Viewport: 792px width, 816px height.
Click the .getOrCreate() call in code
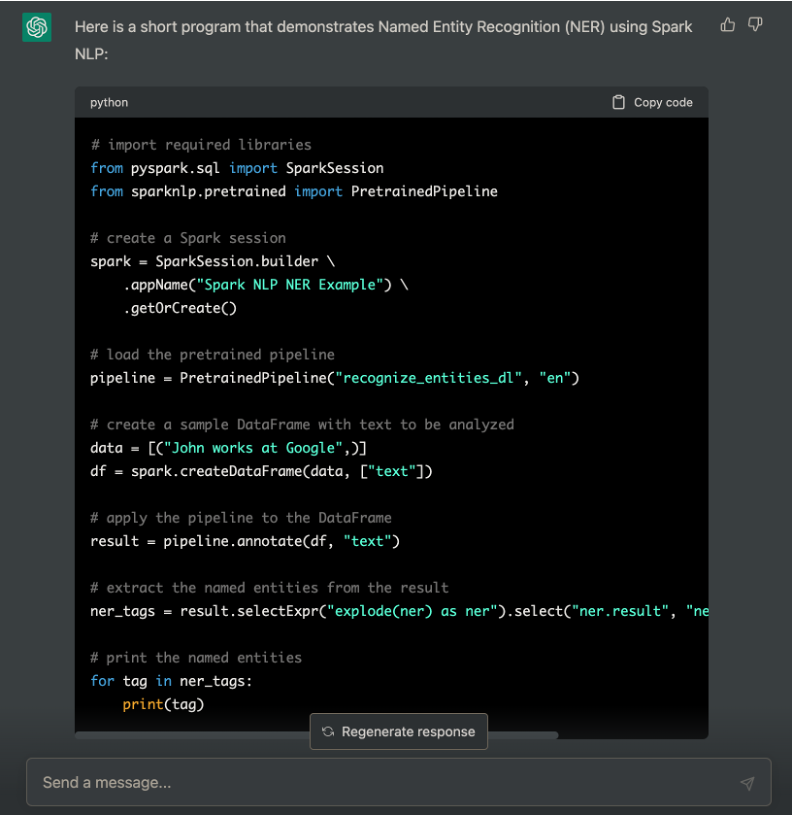pyautogui.click(x=180, y=308)
